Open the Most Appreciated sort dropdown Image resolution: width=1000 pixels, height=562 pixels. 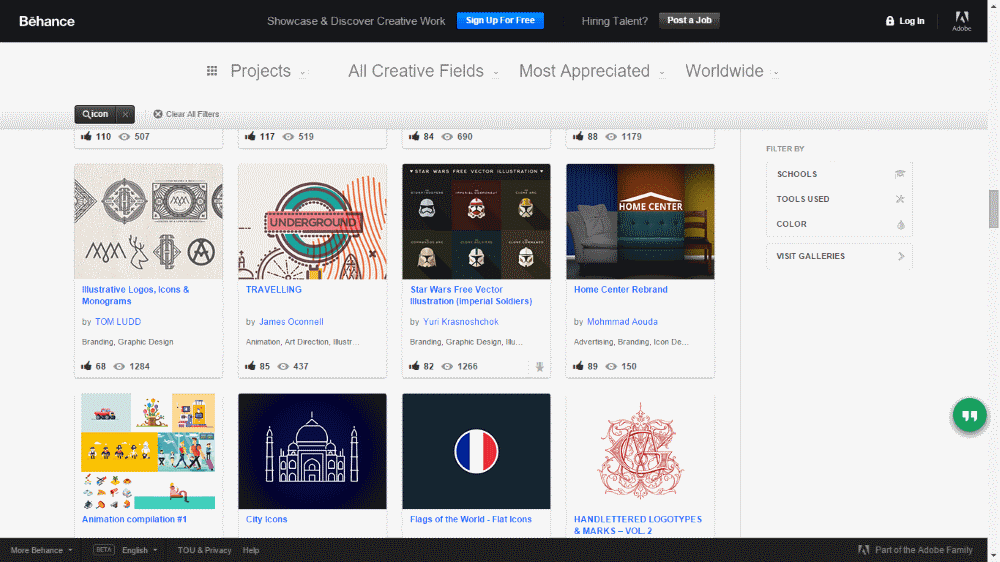tap(592, 71)
